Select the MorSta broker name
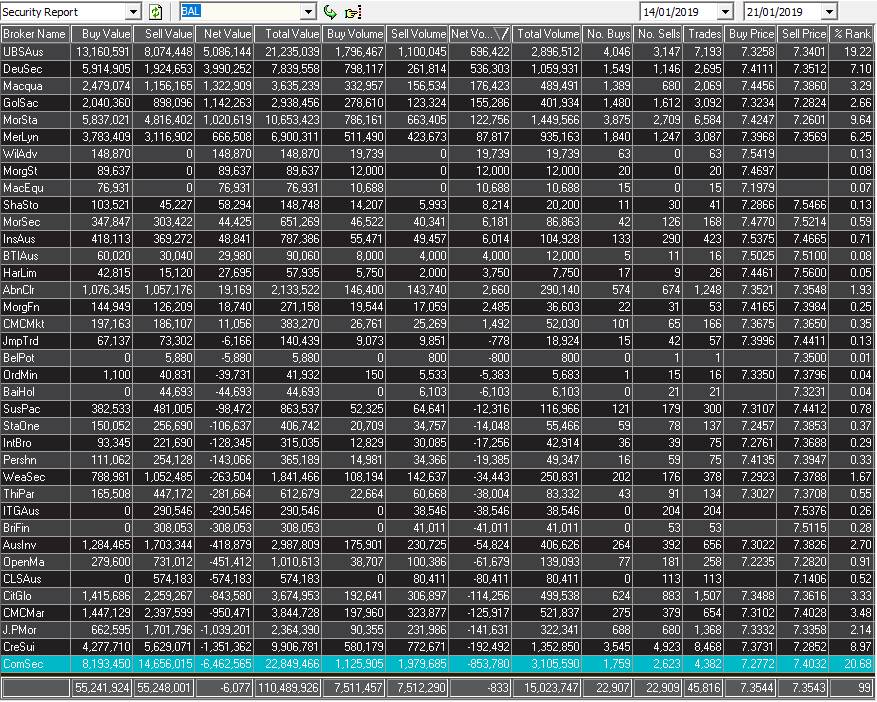Screen dimensions: 877x702 coord(20,120)
